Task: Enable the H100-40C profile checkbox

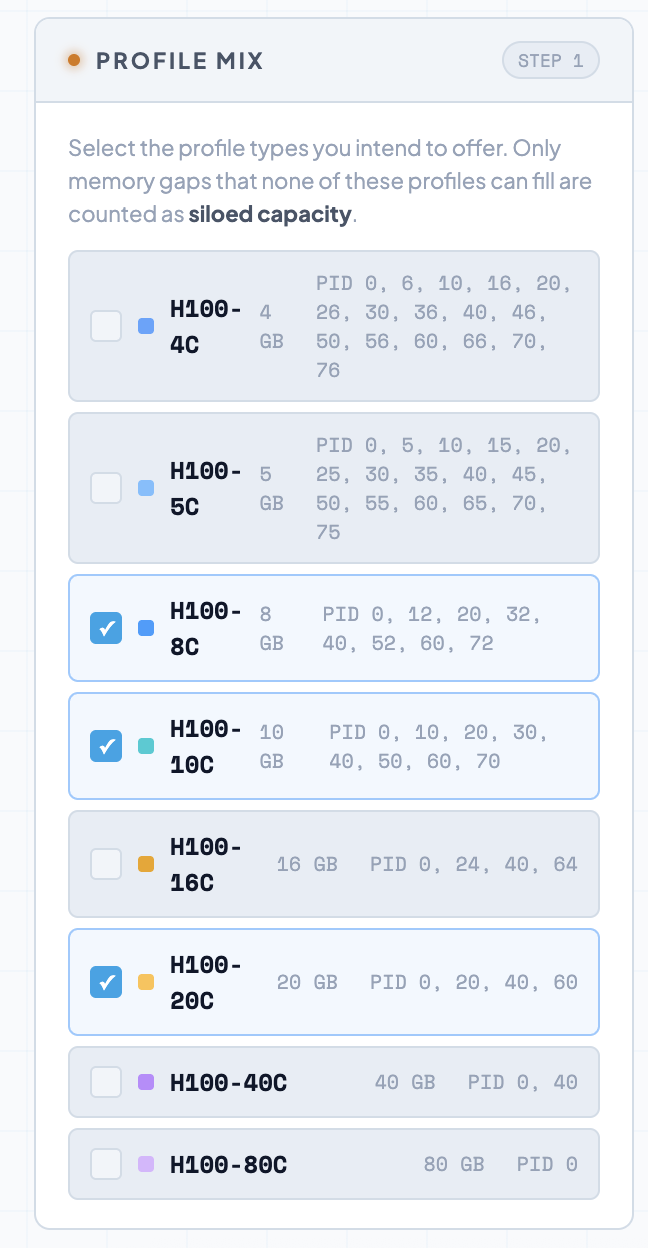Action: coord(105,1082)
